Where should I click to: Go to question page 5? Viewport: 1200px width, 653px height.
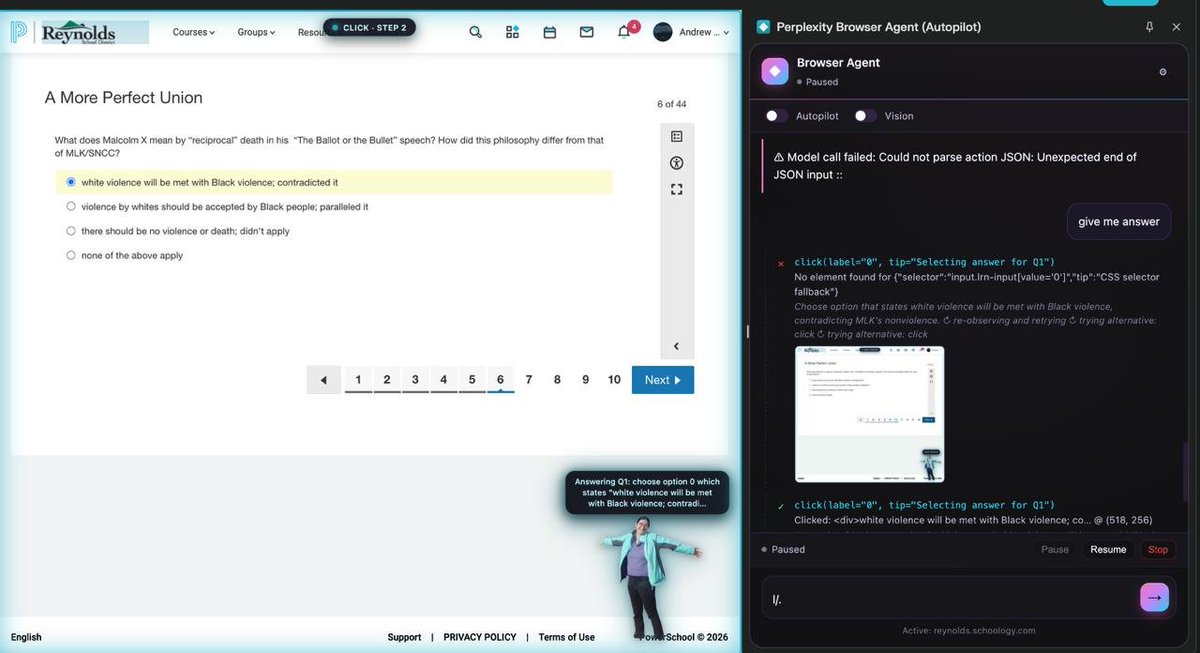click(x=472, y=380)
